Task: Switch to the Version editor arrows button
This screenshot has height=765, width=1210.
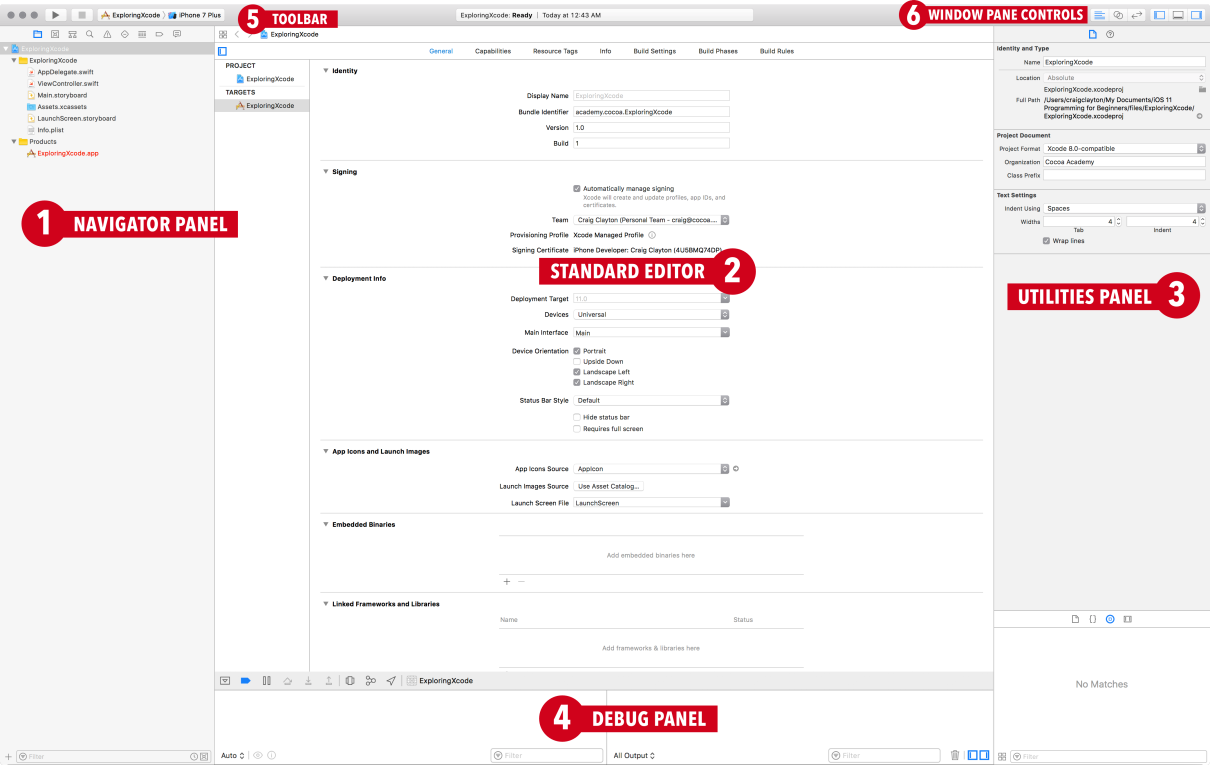Action: 1137,15
